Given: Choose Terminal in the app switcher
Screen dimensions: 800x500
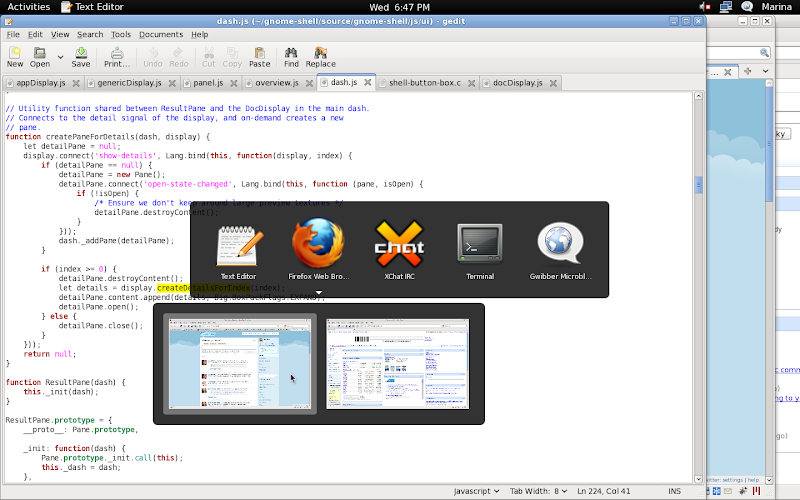Looking at the screenshot, I should pyautogui.click(x=480, y=248).
